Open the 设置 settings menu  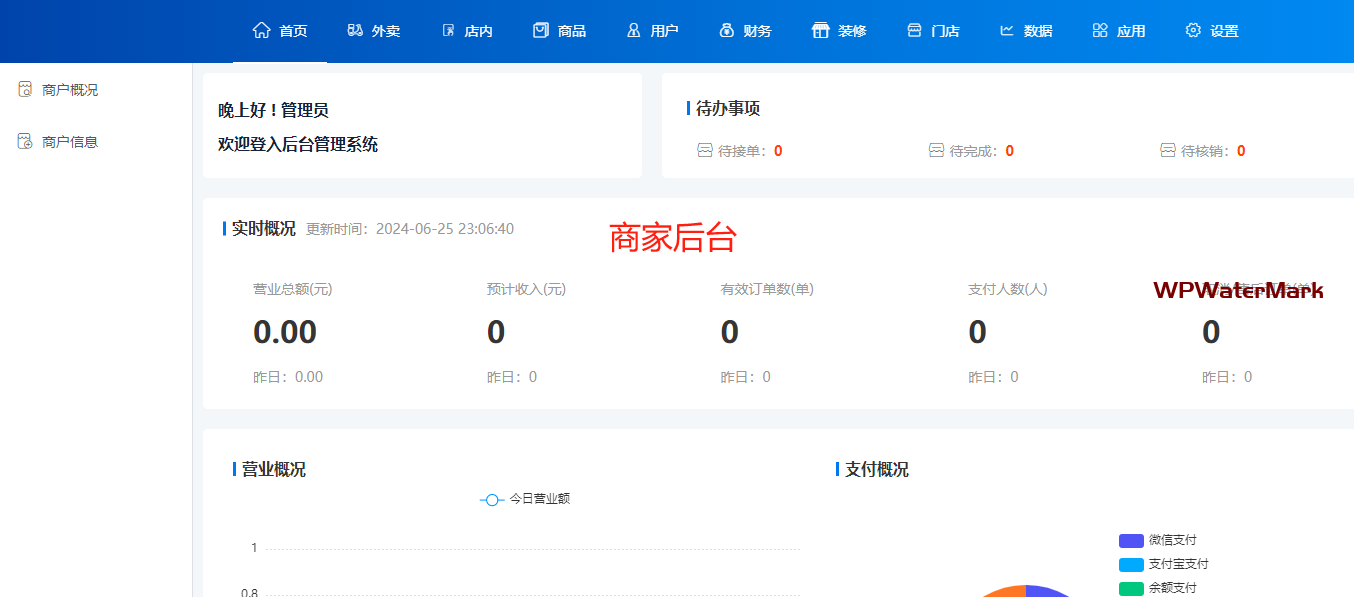(x=1212, y=30)
